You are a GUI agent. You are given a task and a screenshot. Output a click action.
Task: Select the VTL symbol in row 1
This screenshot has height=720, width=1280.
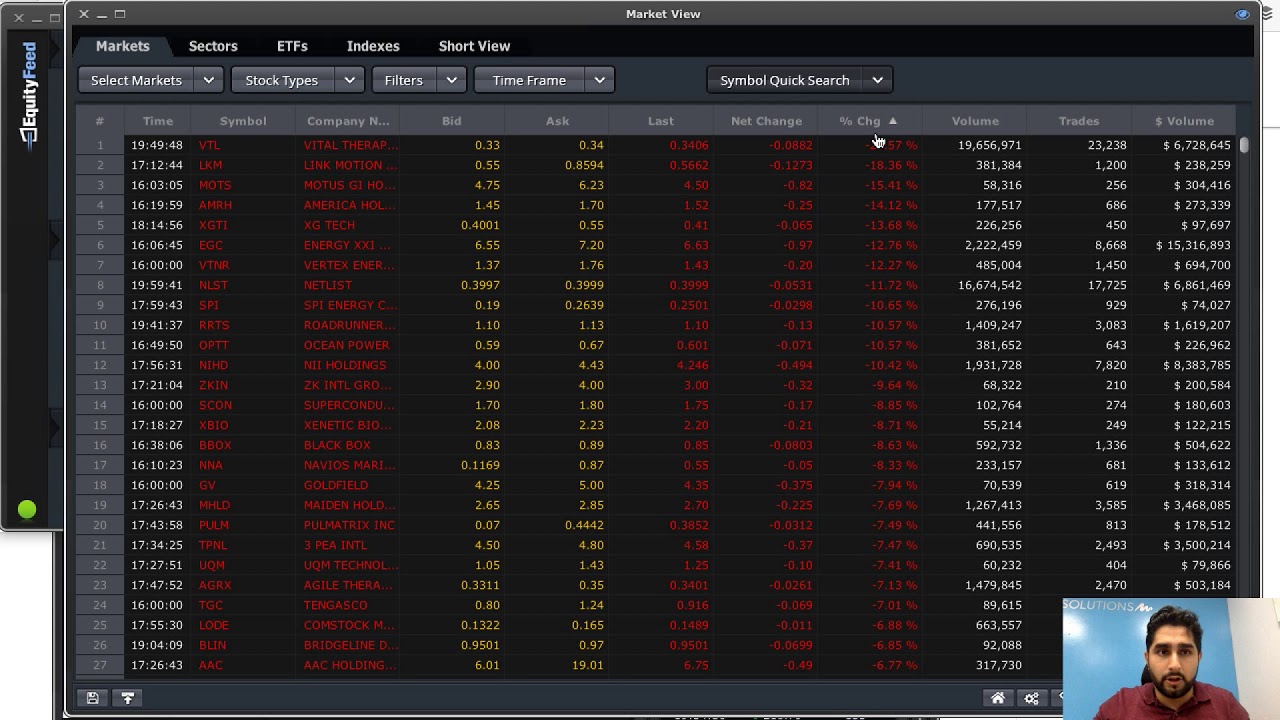tap(209, 145)
